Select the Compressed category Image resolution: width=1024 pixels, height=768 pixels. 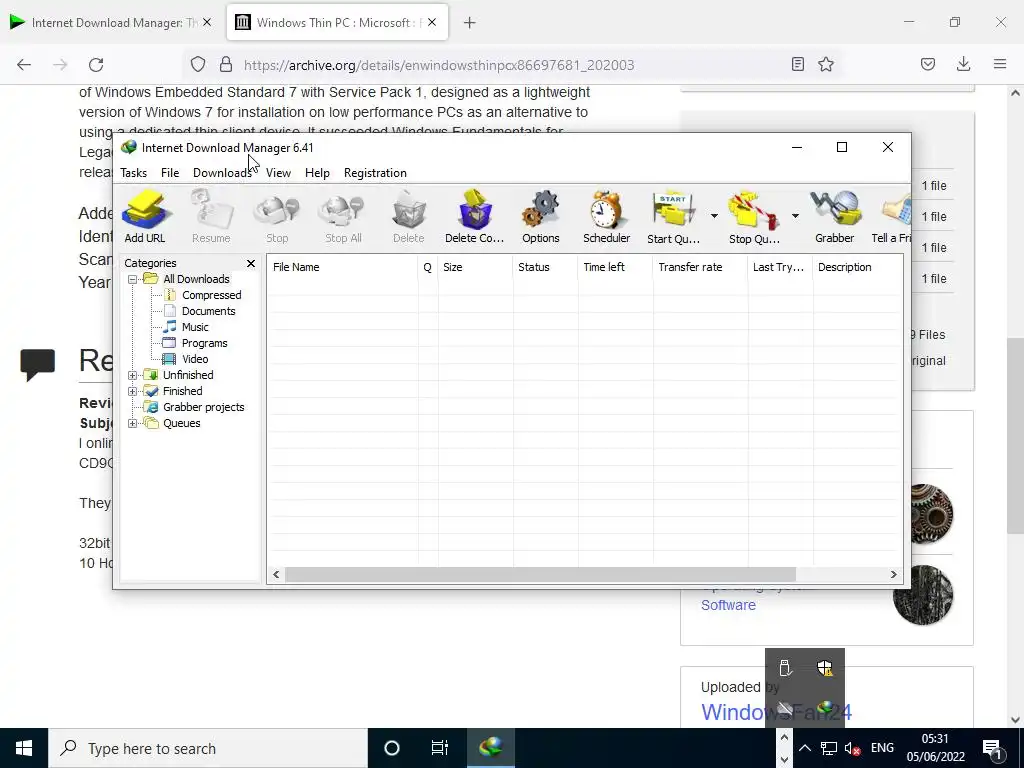pyautogui.click(x=211, y=295)
